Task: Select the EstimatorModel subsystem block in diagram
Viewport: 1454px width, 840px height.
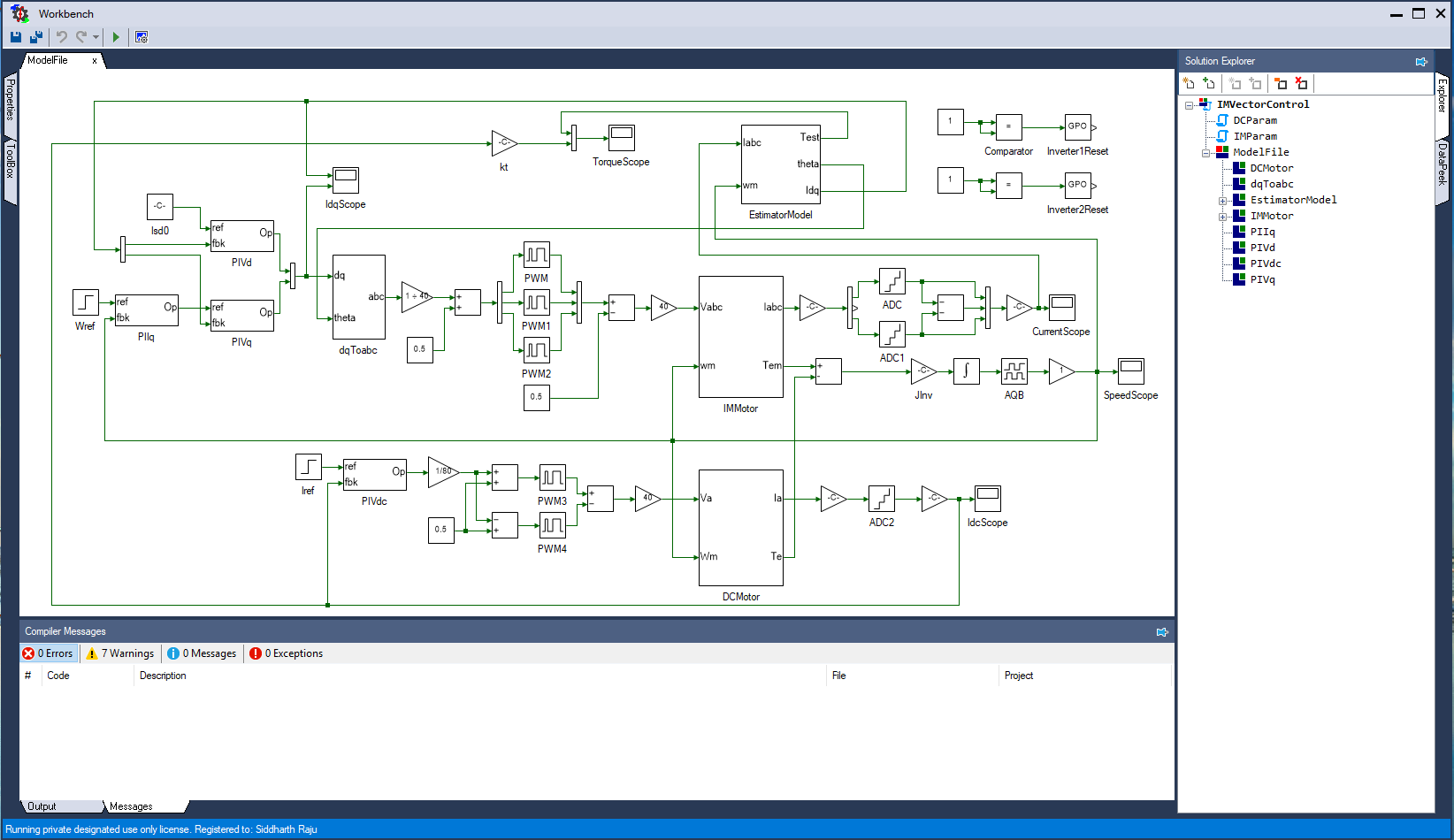Action: [781, 164]
